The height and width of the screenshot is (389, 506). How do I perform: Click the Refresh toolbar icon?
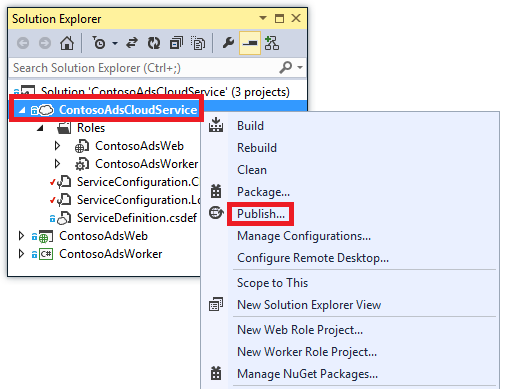coord(154,43)
